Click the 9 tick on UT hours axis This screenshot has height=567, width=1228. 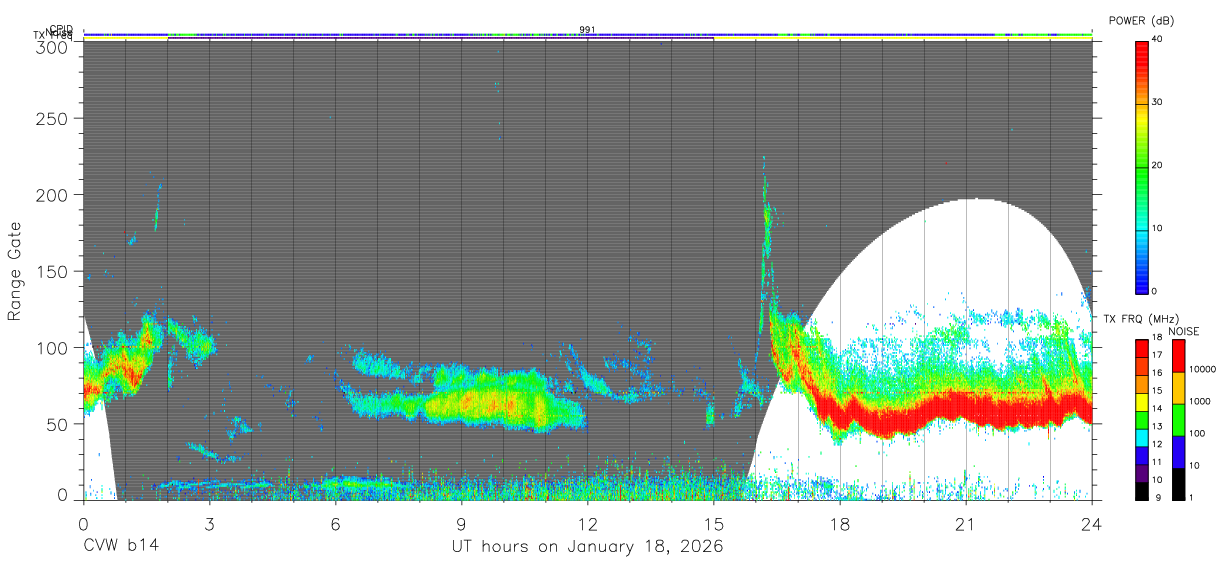pos(461,523)
